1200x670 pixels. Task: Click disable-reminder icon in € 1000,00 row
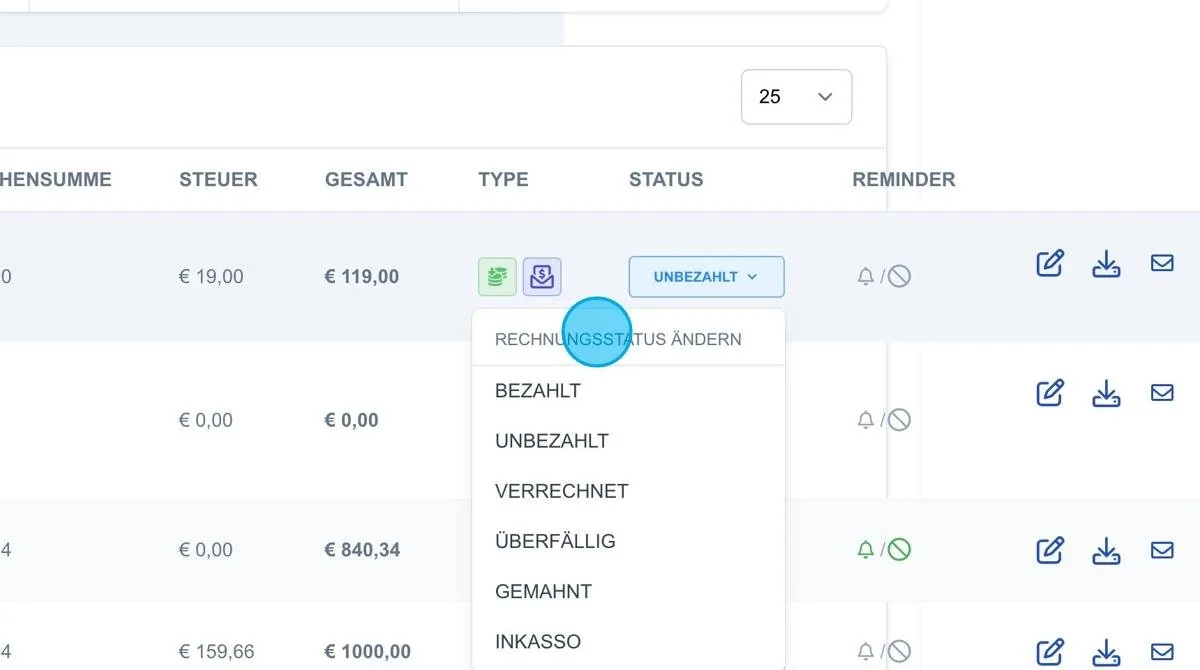point(899,650)
